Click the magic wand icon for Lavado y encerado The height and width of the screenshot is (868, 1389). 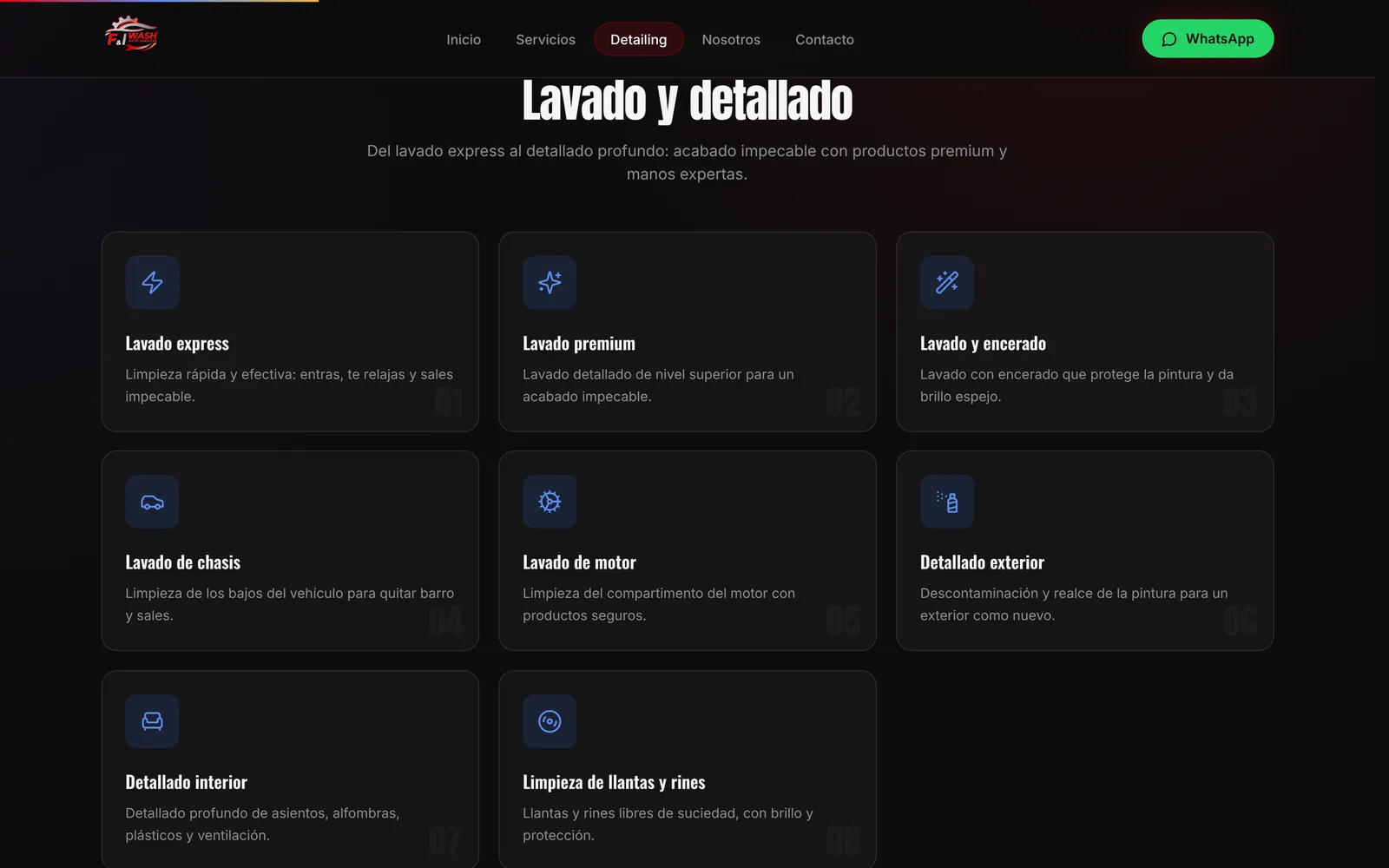[947, 283]
